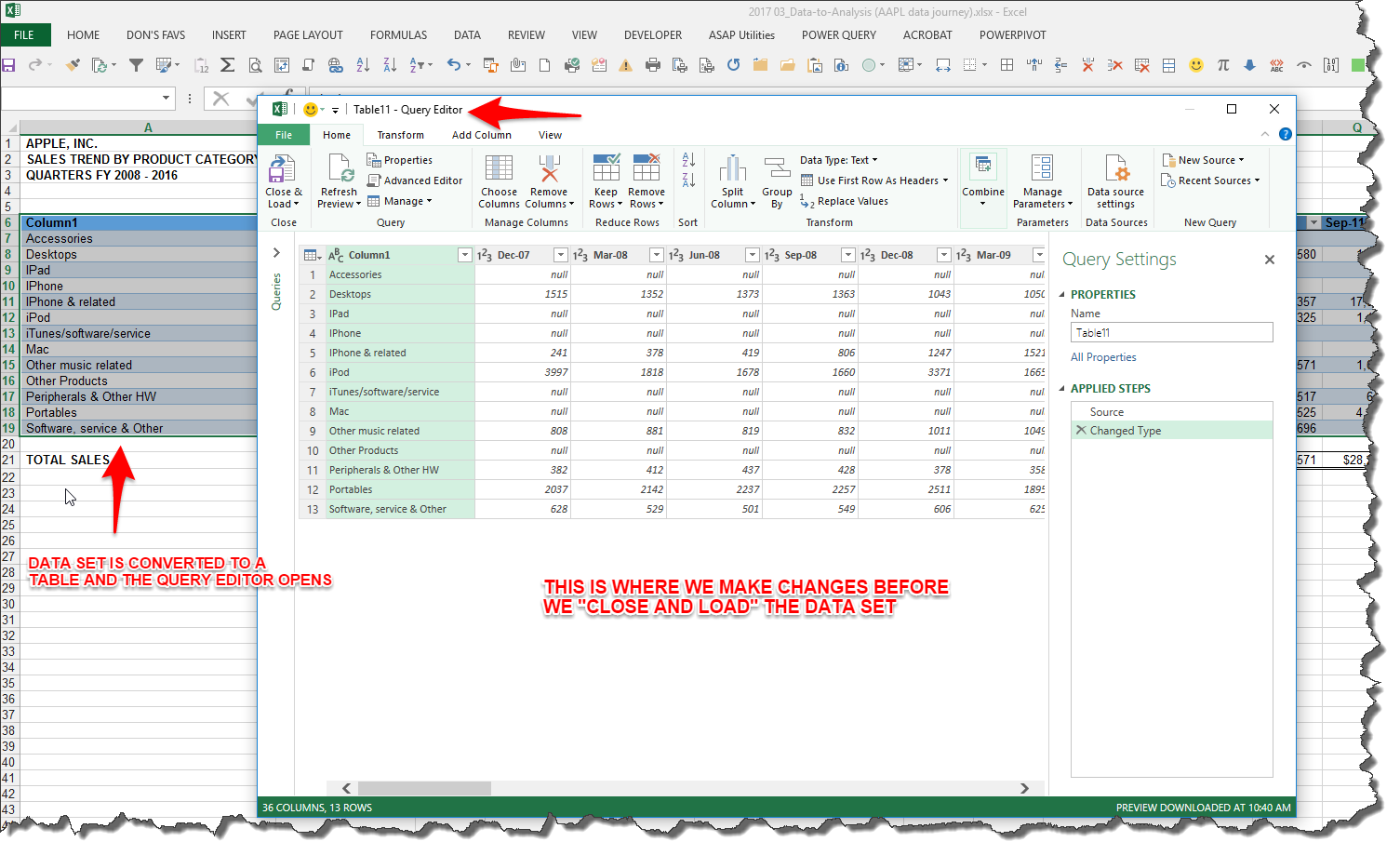Click the AutoSum sigma icon
Viewport: 1400px width, 855px height.
tap(227, 65)
